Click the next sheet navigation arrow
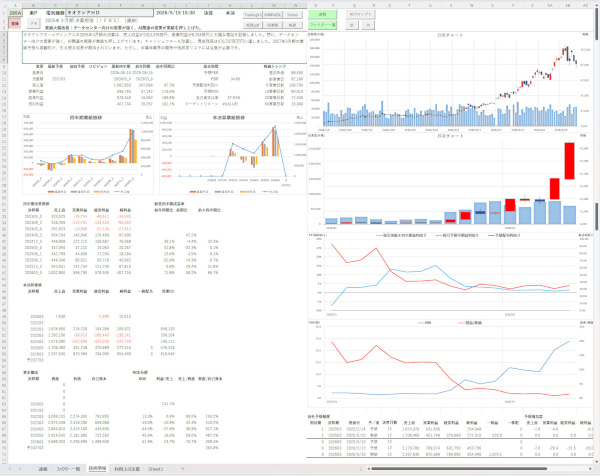This screenshot has height=476, width=600. point(20,469)
